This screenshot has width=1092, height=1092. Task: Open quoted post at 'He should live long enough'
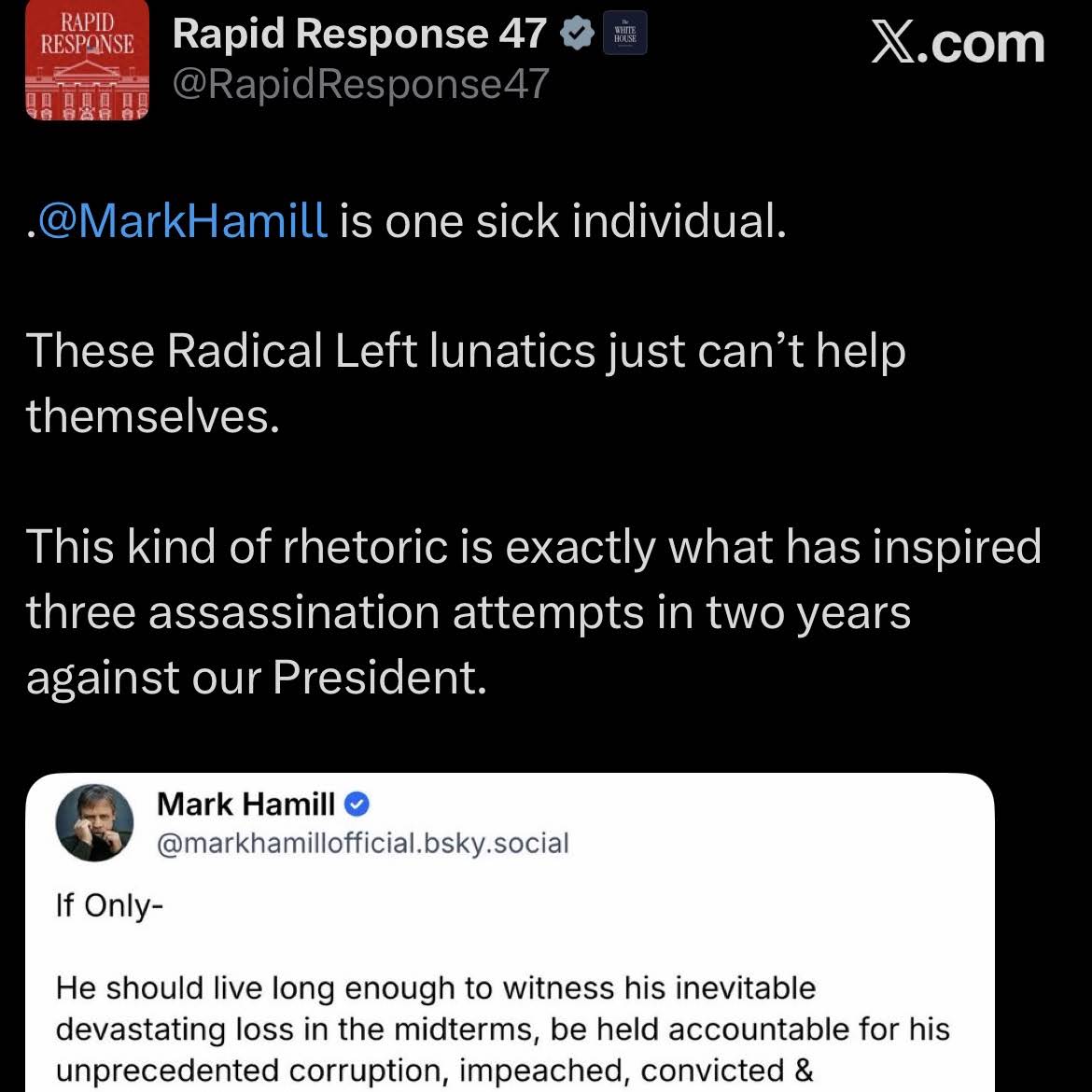pyautogui.click(x=435, y=988)
